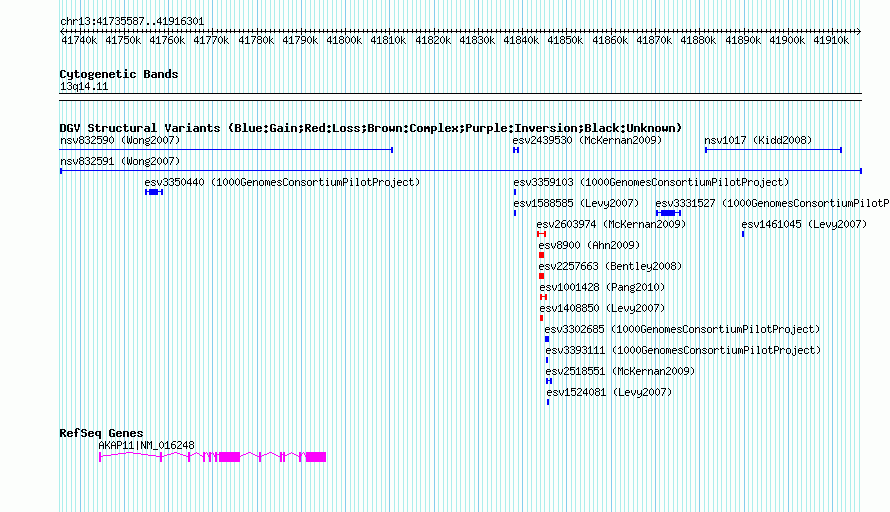This screenshot has width=890, height=512.
Task: Click the RefSeq Genes track title
Action: tap(101, 433)
